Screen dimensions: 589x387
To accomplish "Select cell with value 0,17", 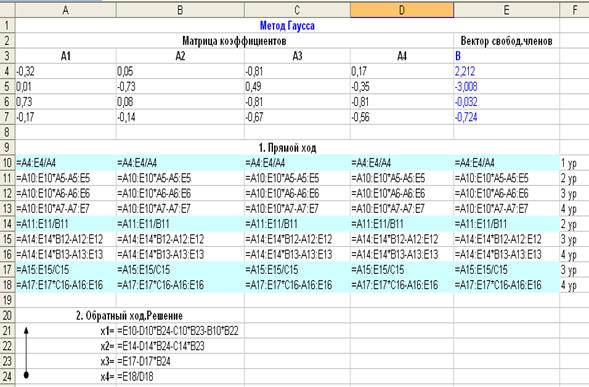I will [402, 71].
